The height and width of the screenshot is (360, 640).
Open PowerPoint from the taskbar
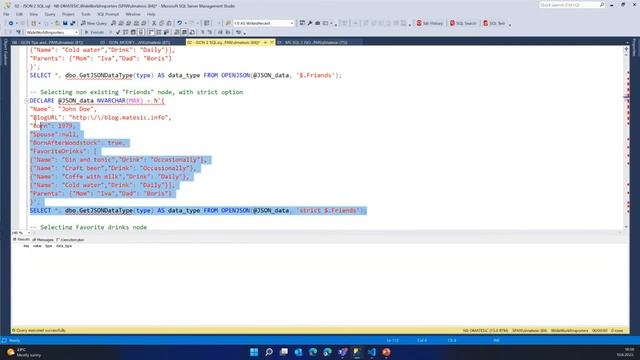click(386, 352)
